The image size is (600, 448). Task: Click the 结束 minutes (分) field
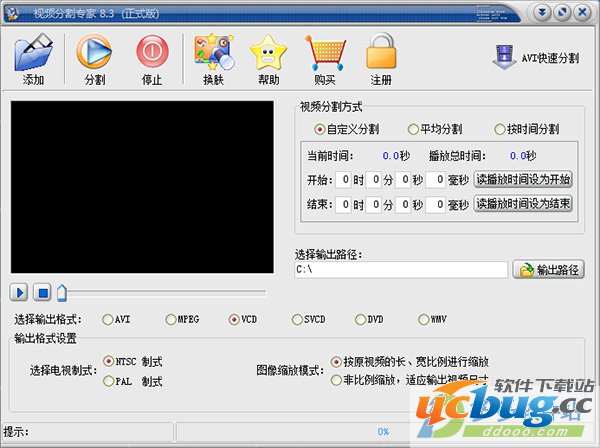373,205
